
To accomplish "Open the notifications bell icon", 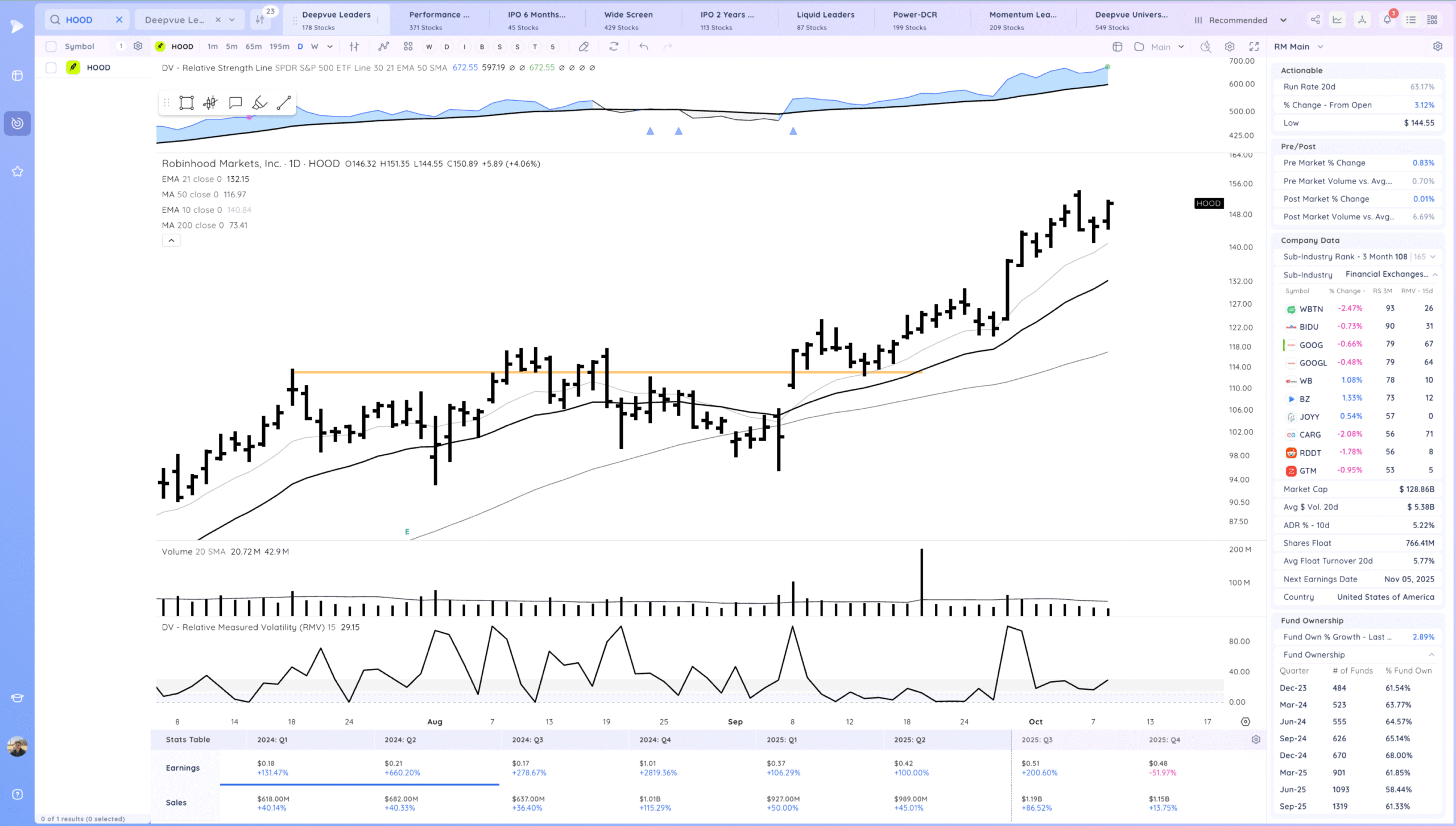I will point(1387,20).
